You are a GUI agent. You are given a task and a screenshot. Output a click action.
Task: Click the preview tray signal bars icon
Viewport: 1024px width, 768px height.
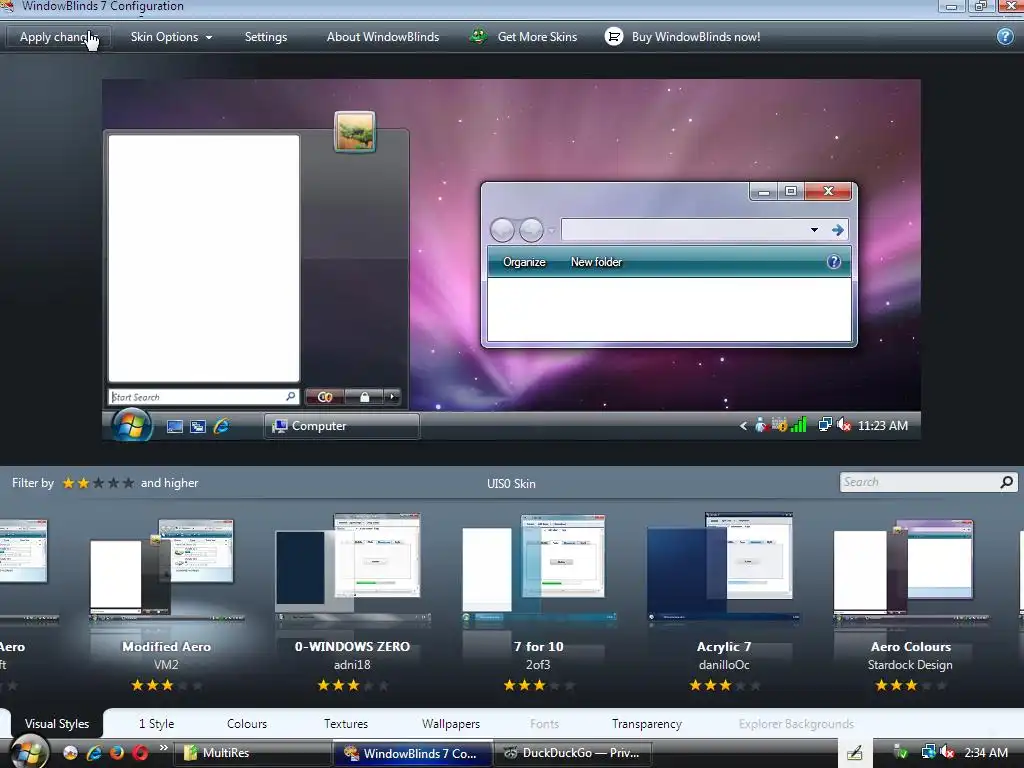pyautogui.click(x=798, y=425)
